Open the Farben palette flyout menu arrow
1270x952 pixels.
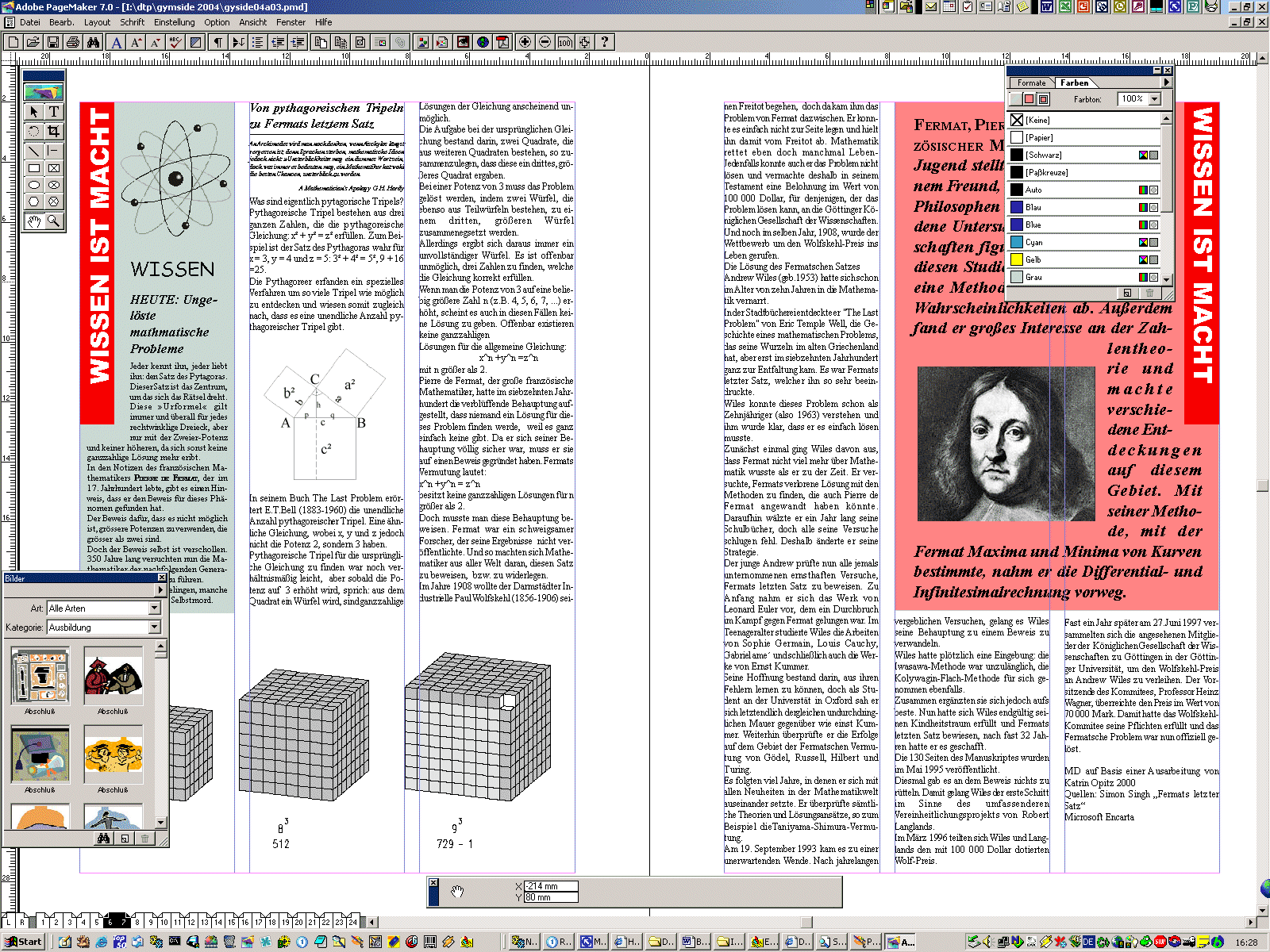(x=1166, y=83)
